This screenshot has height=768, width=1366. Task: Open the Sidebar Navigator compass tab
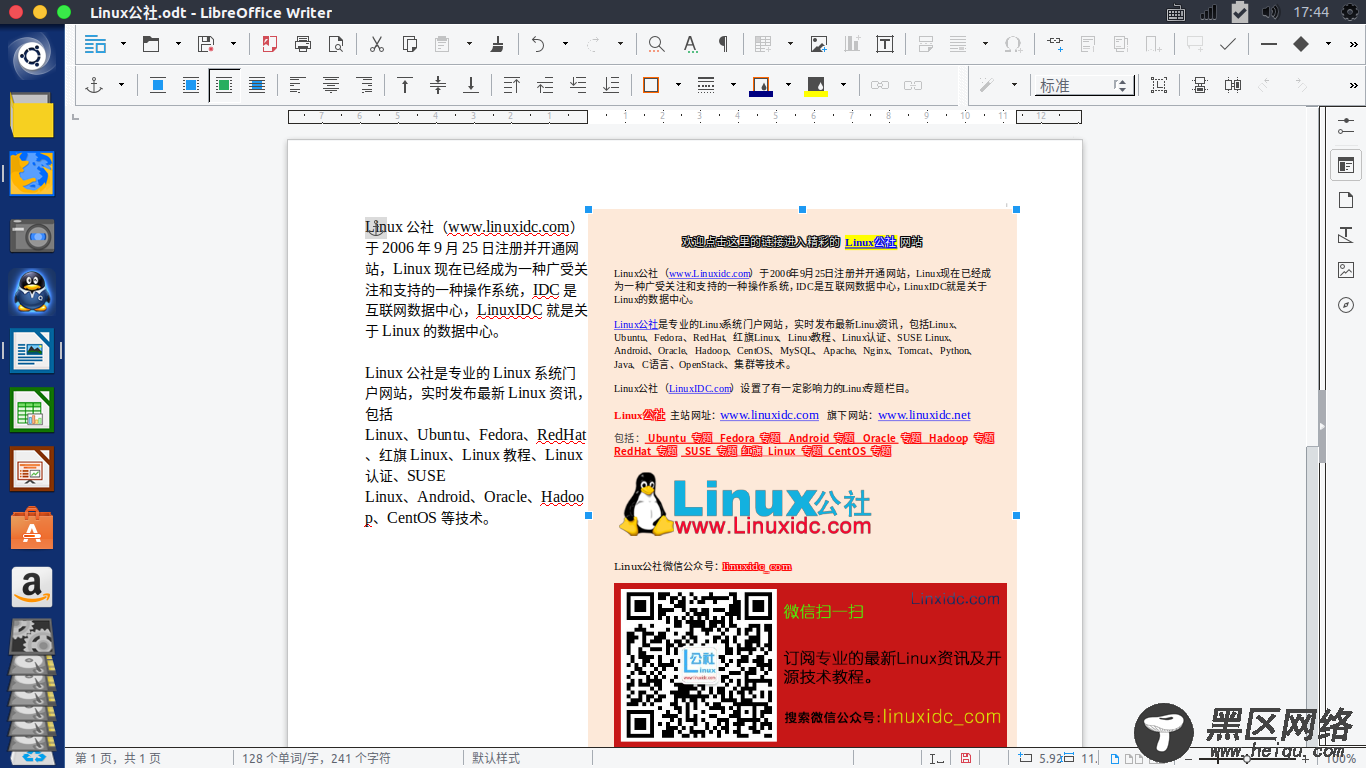pyautogui.click(x=1346, y=305)
